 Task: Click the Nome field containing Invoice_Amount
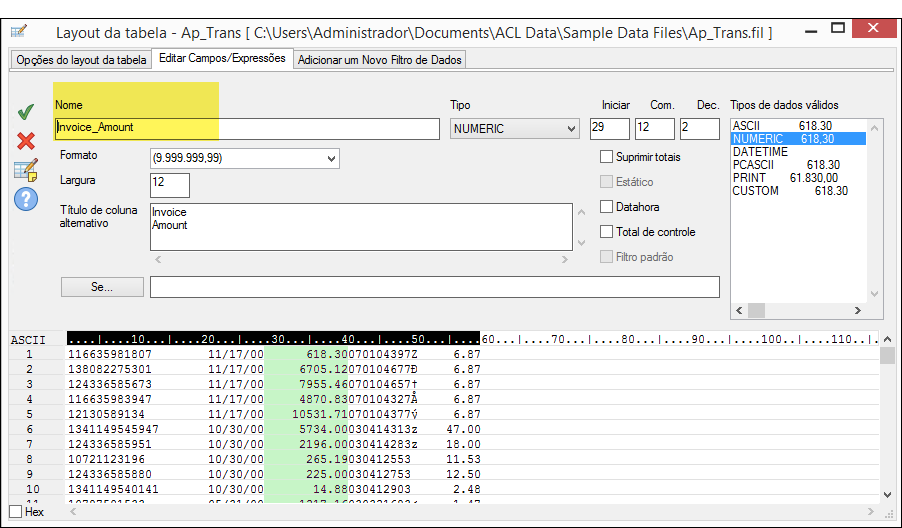[247, 128]
